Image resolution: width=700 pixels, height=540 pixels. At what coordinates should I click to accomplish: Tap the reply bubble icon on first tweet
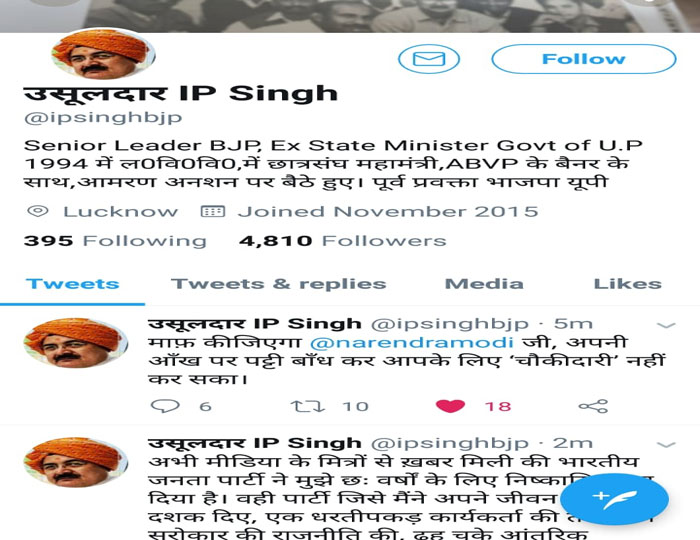[x=166, y=406]
